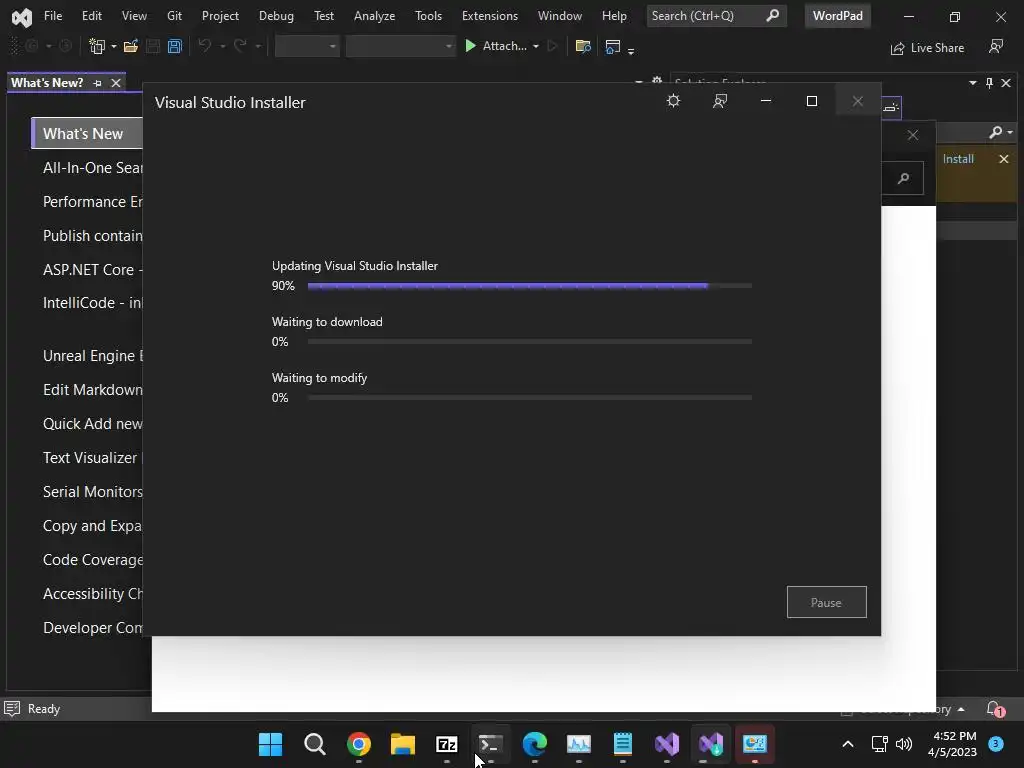1024x768 pixels.
Task: Open the Analyze menu
Action: point(374,16)
